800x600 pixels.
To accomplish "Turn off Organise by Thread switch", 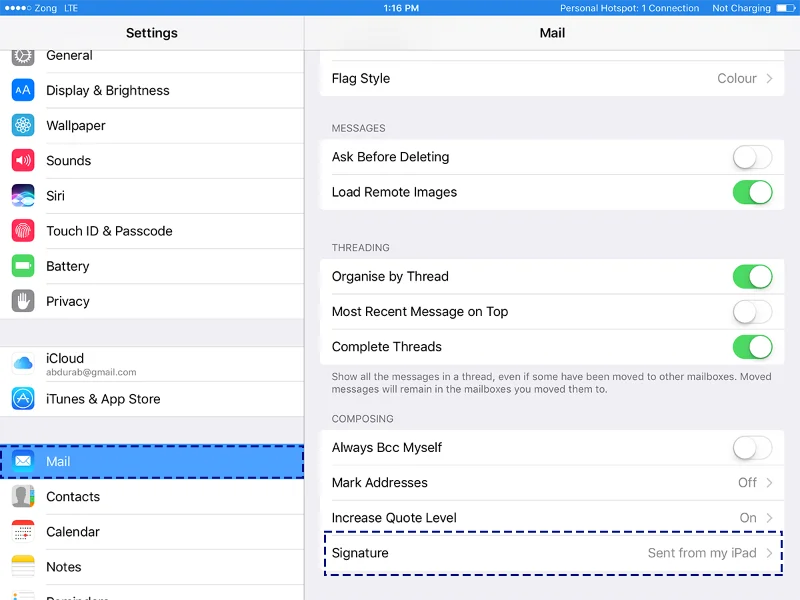I will [x=752, y=277].
